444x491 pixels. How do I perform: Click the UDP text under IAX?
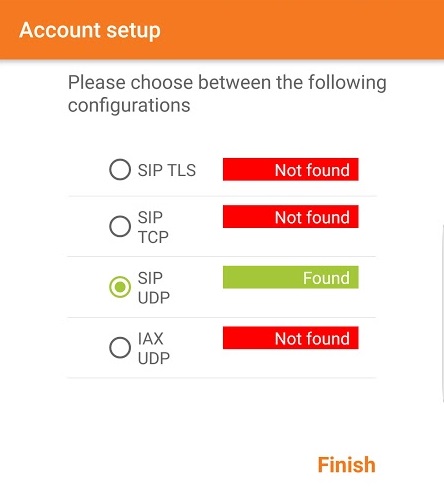click(x=154, y=358)
